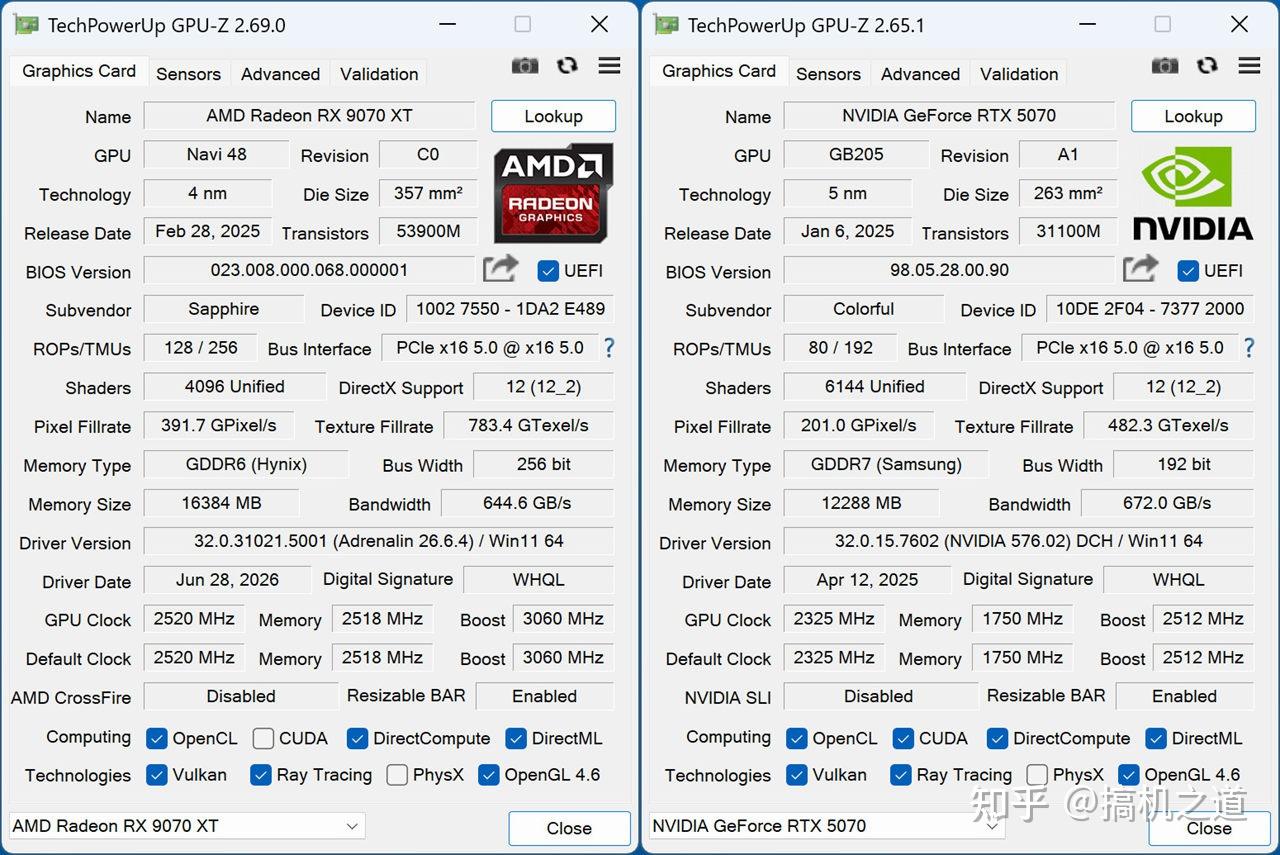Open the AMD Radeon RX 9070 XT GPU selector dropdown
This screenshot has width=1280, height=855.
(187, 826)
